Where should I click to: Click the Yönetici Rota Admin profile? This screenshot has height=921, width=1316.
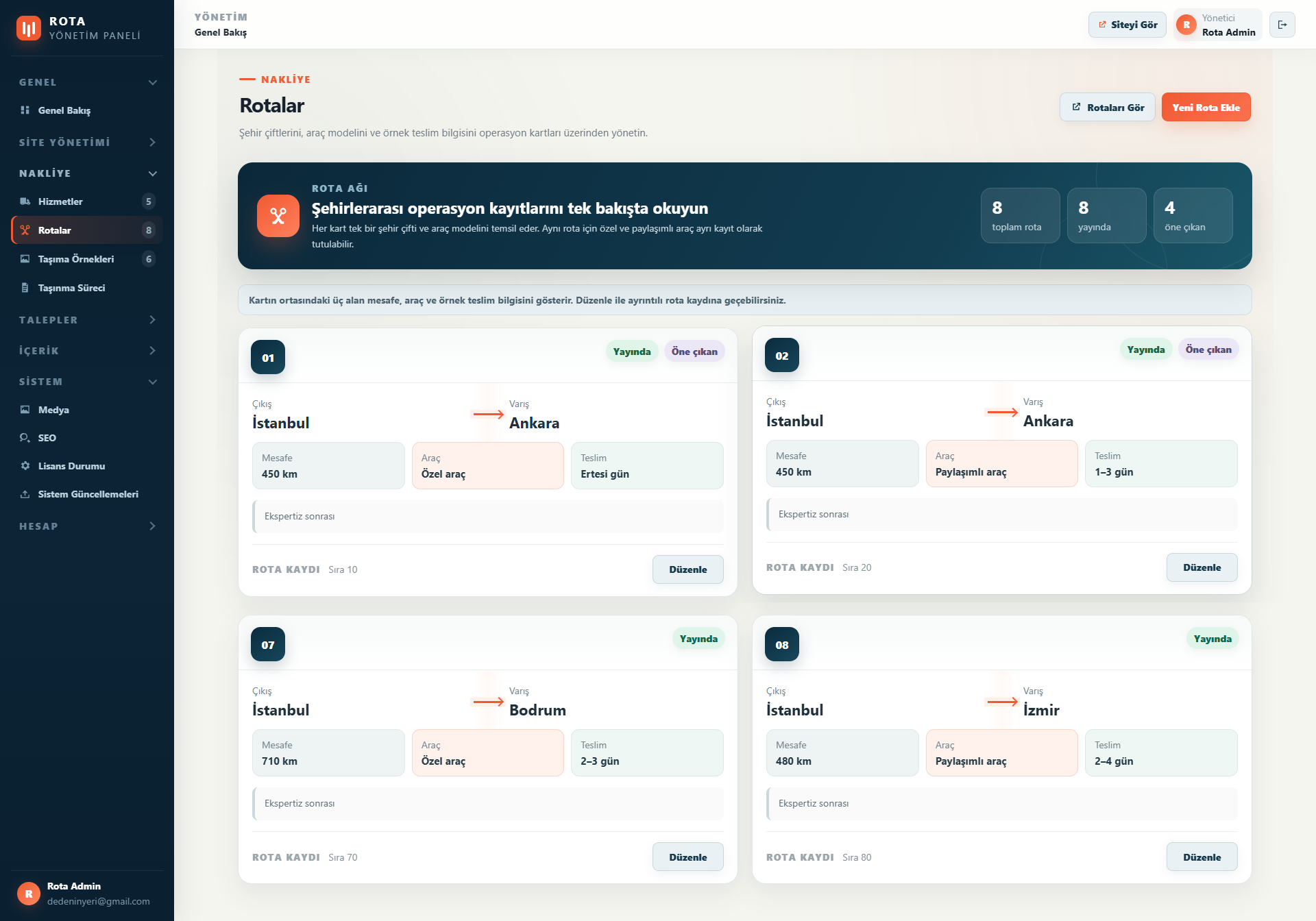[x=1217, y=25]
